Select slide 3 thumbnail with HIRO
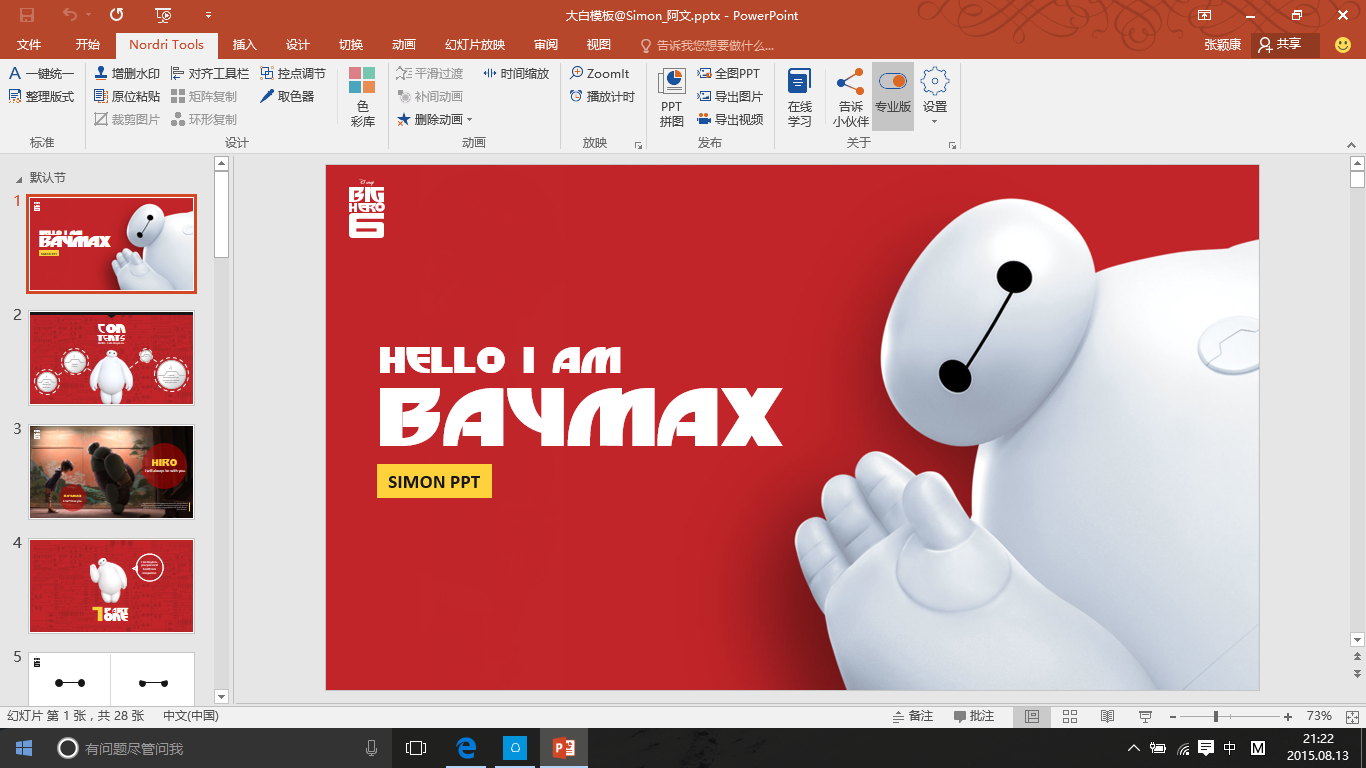1366x768 pixels. pyautogui.click(x=112, y=472)
